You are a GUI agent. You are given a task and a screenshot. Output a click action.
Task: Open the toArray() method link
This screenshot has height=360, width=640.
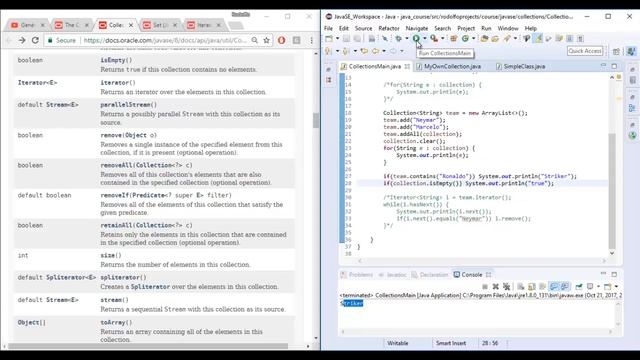[116, 322]
